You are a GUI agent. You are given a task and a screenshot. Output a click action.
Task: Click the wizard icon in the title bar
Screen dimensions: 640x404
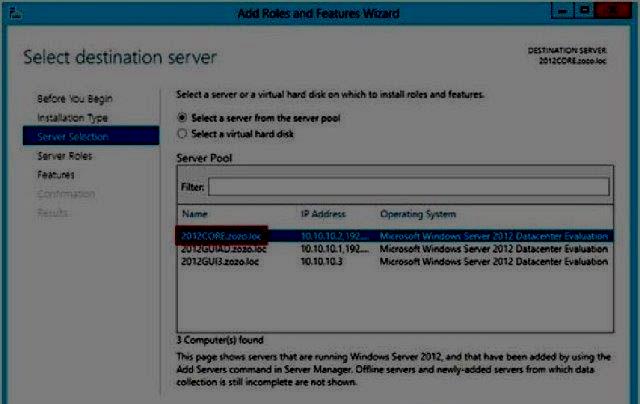point(16,13)
